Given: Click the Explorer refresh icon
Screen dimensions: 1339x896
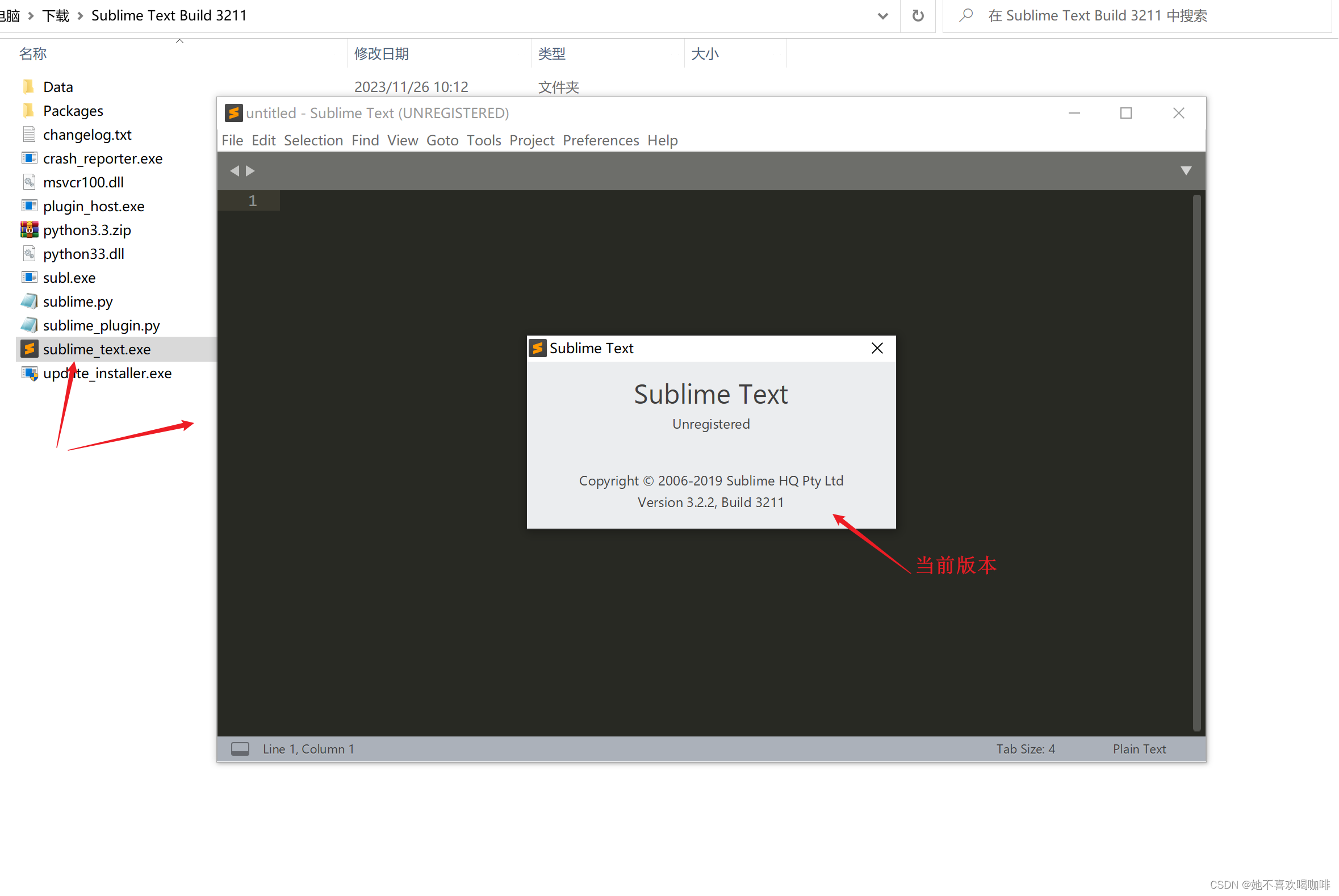Looking at the screenshot, I should coord(918,15).
